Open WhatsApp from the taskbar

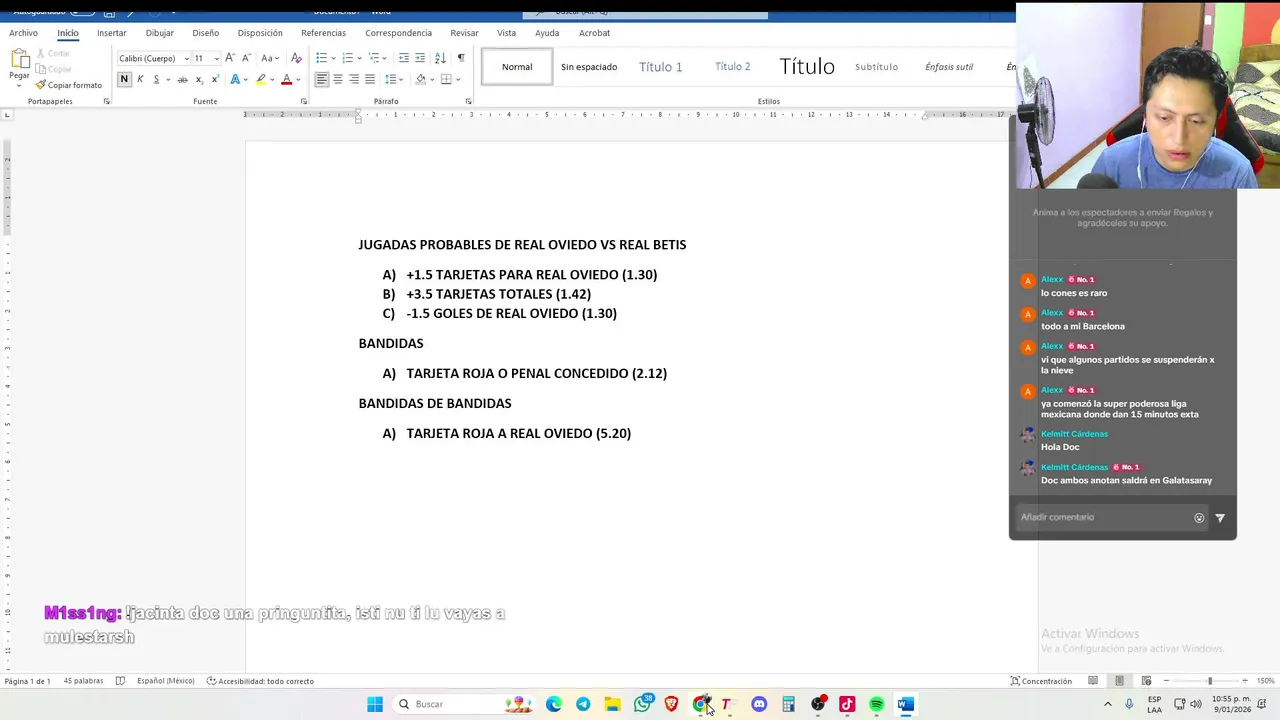click(x=643, y=704)
